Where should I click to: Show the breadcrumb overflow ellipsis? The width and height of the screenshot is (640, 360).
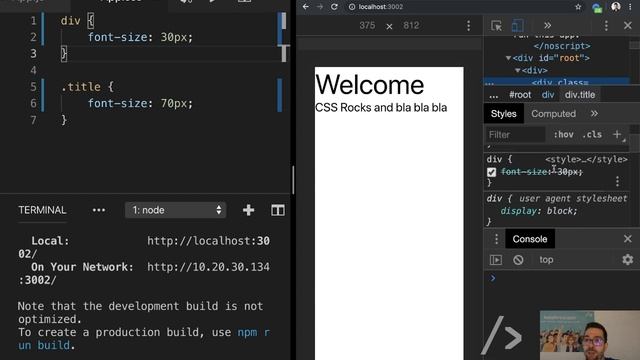coord(493,96)
